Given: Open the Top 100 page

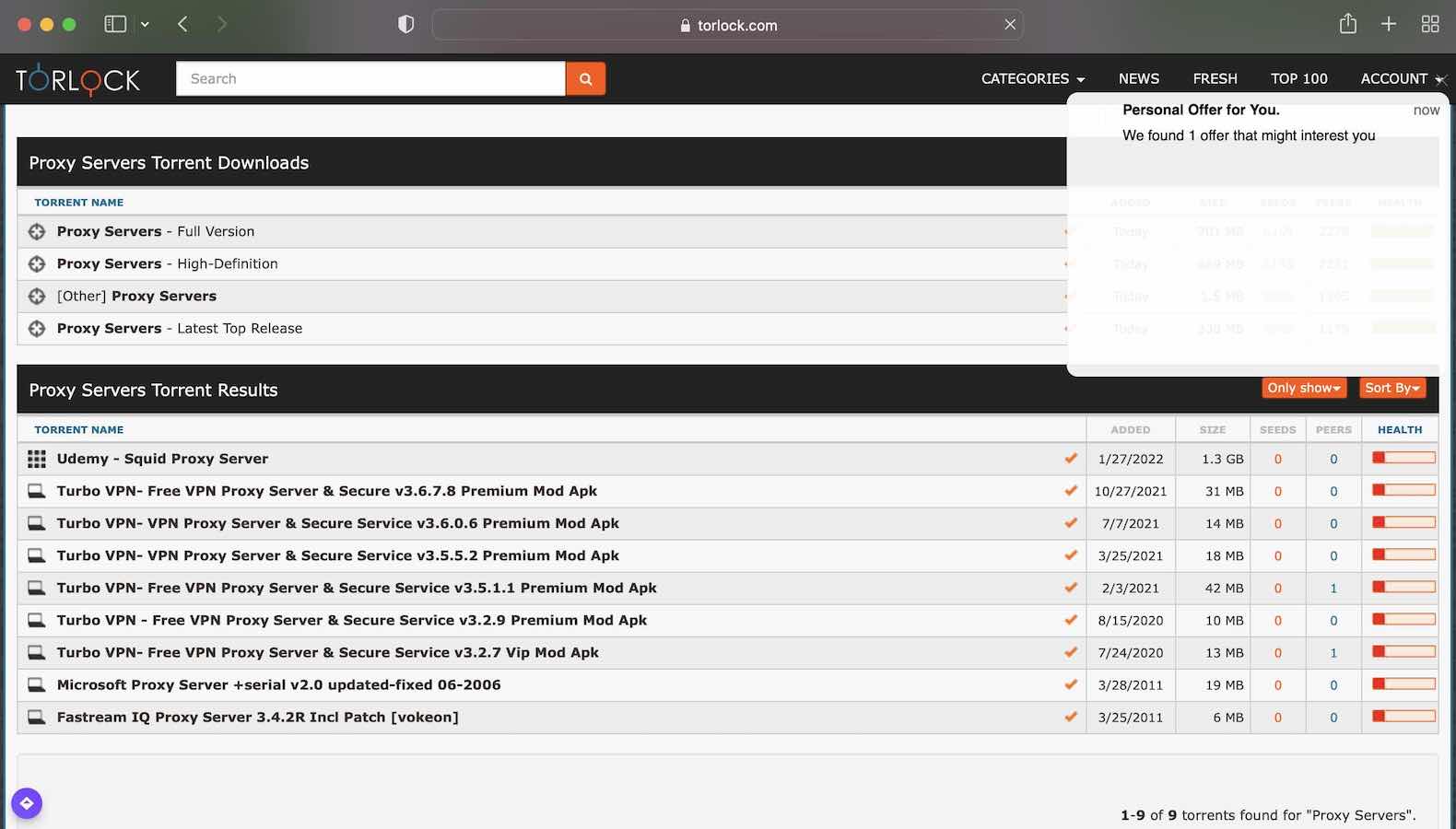Looking at the screenshot, I should (1298, 79).
